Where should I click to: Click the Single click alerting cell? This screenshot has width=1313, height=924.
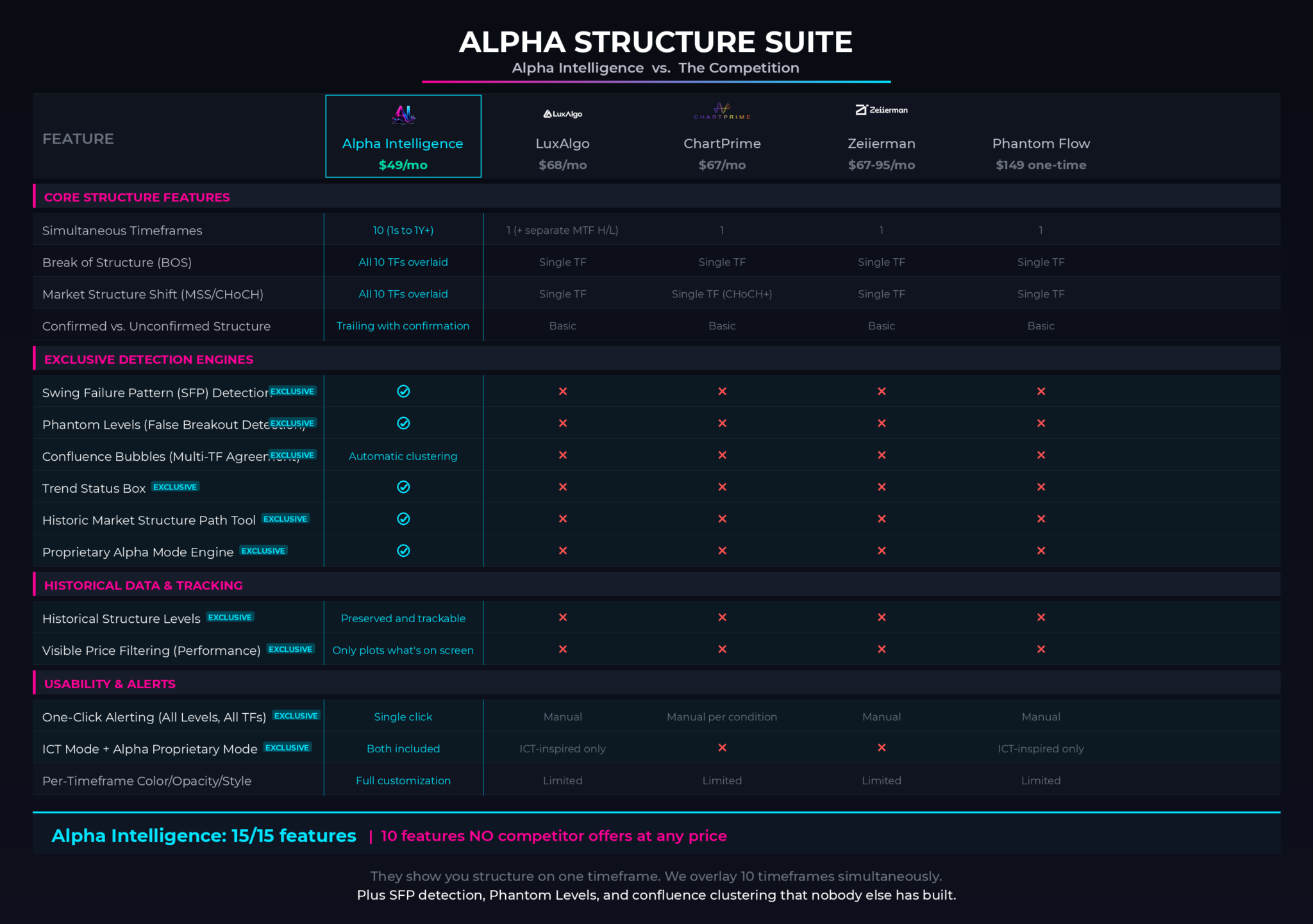coord(403,716)
